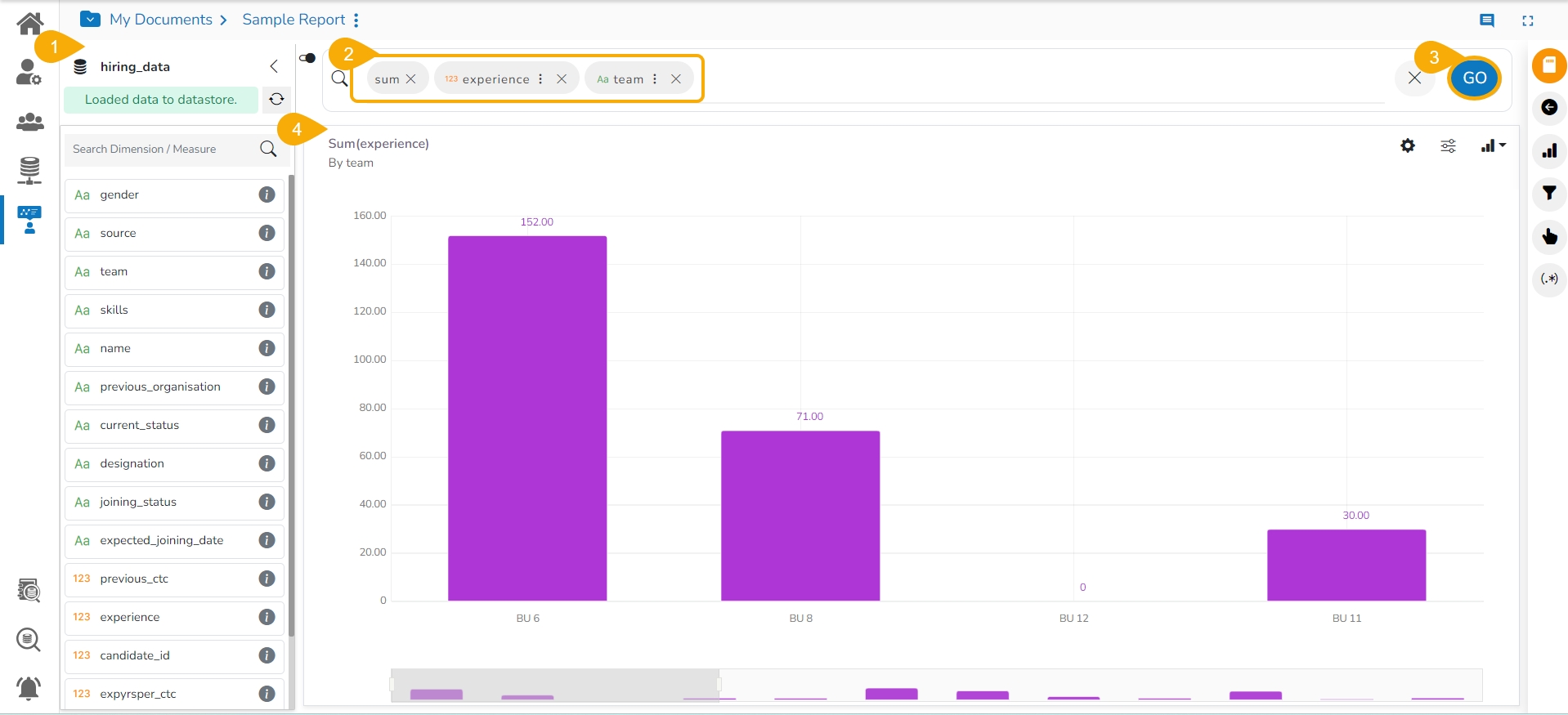Click the dimension list scrollbar
This screenshot has width=1568, height=715.
[x=291, y=404]
